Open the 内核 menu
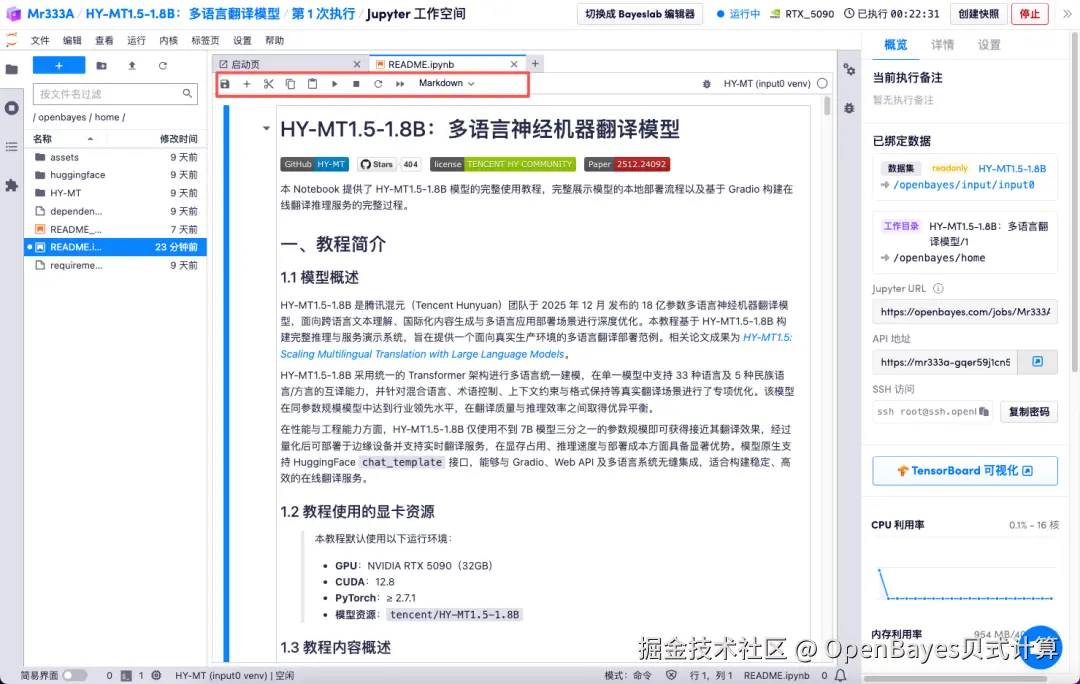1080x684 pixels. click(x=169, y=41)
